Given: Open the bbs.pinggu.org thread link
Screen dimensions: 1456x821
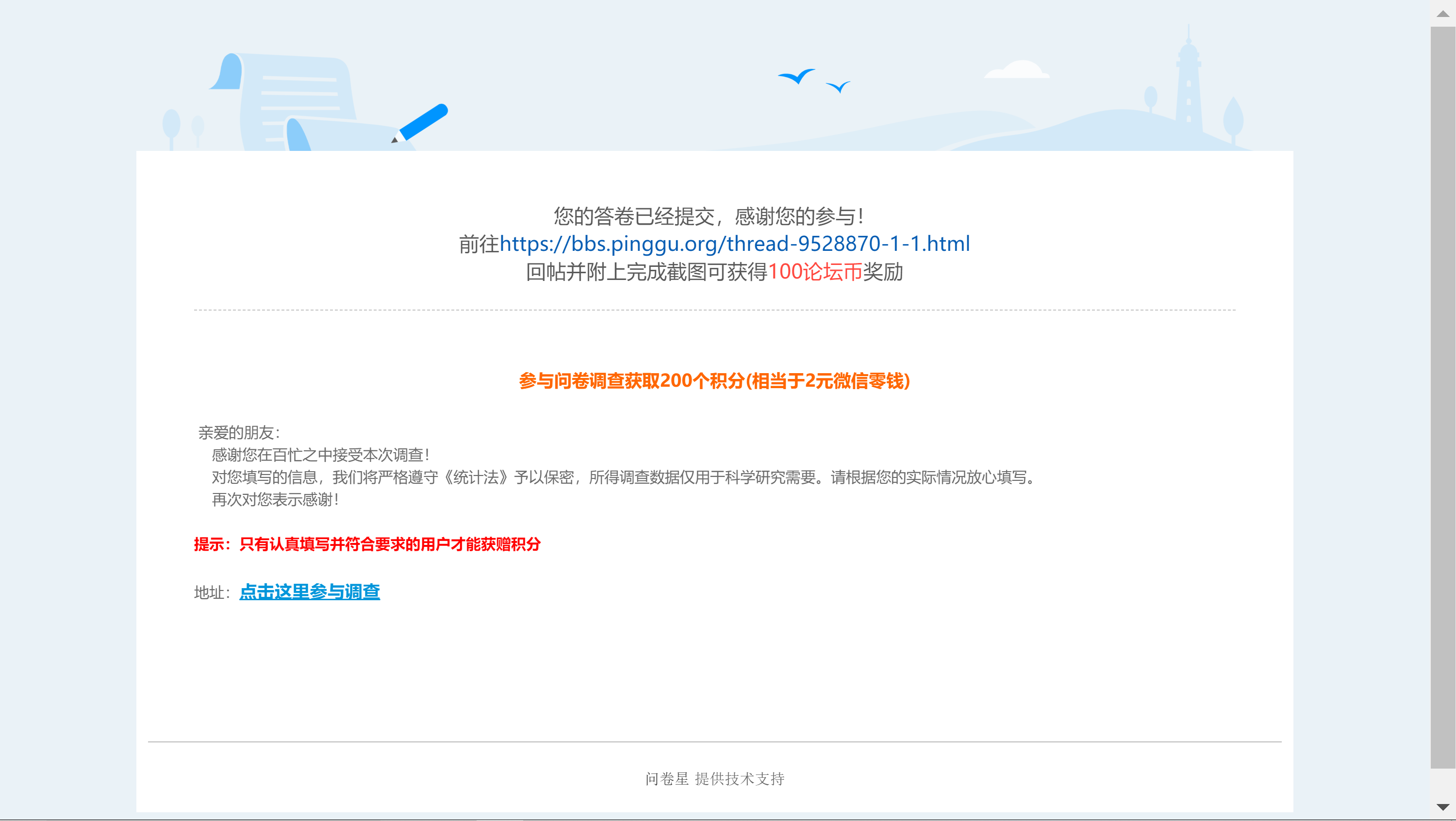Looking at the screenshot, I should pos(734,244).
